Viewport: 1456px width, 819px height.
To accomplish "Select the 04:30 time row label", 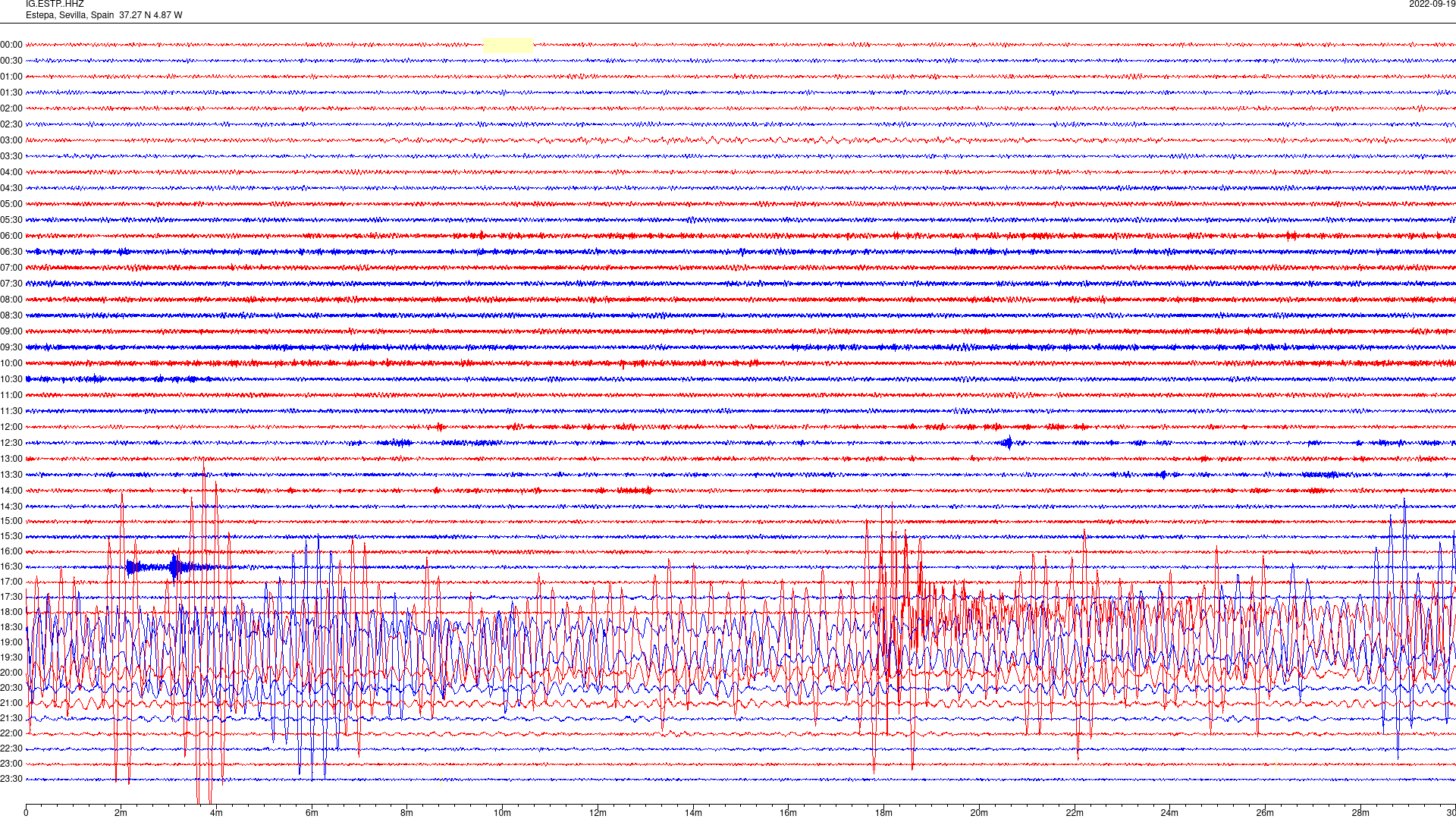I will coord(11,188).
